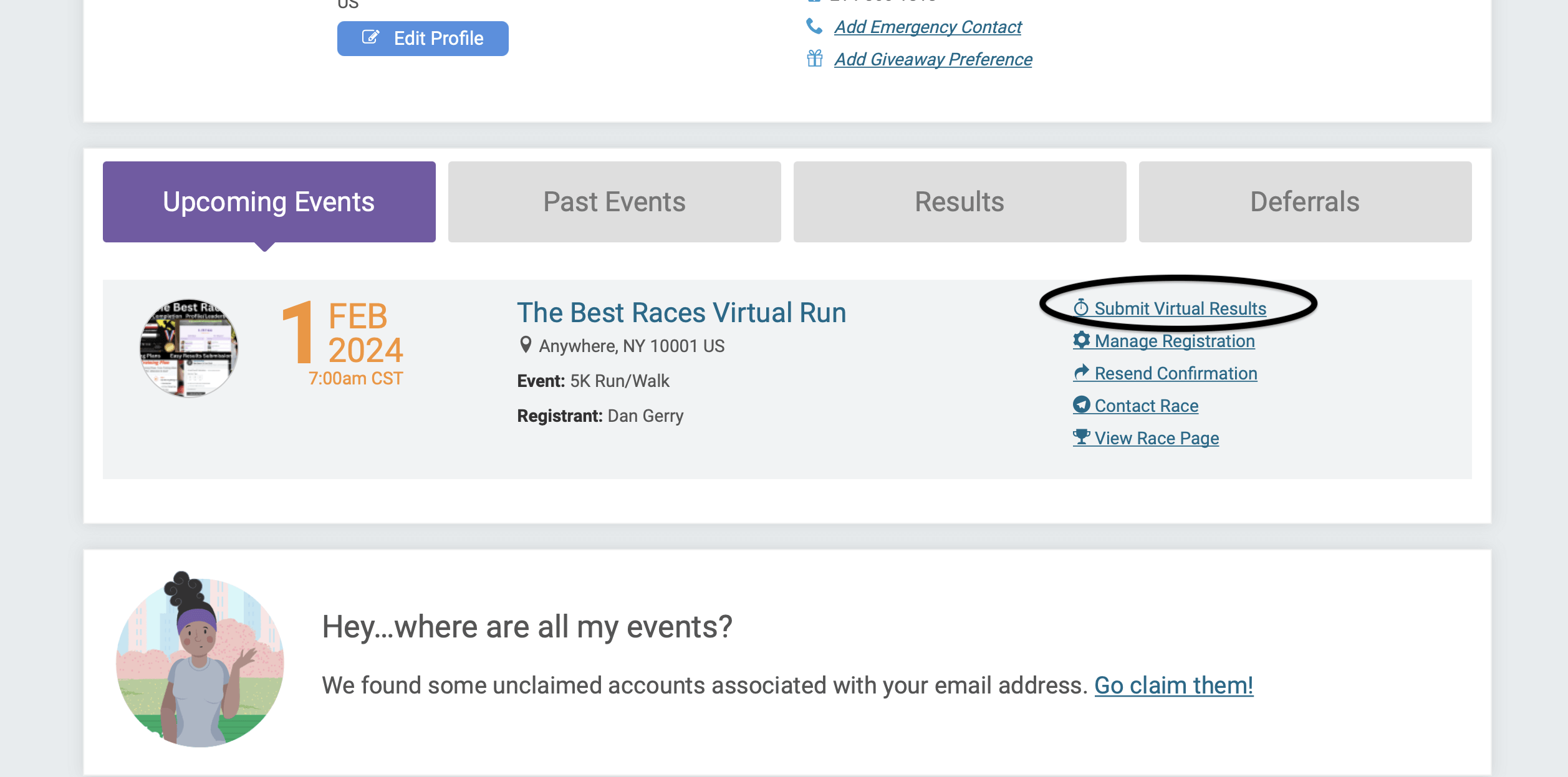
Task: Switch to the Past Events tab
Action: point(613,201)
